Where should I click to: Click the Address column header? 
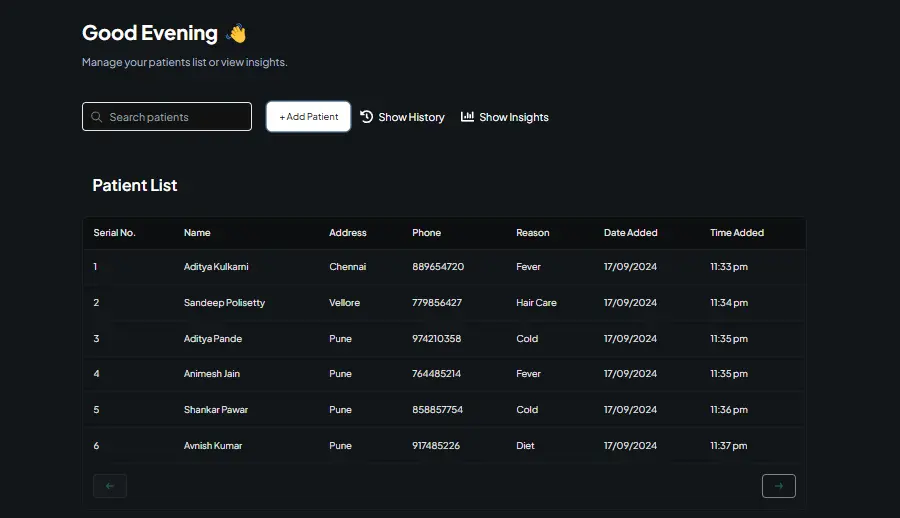click(348, 233)
